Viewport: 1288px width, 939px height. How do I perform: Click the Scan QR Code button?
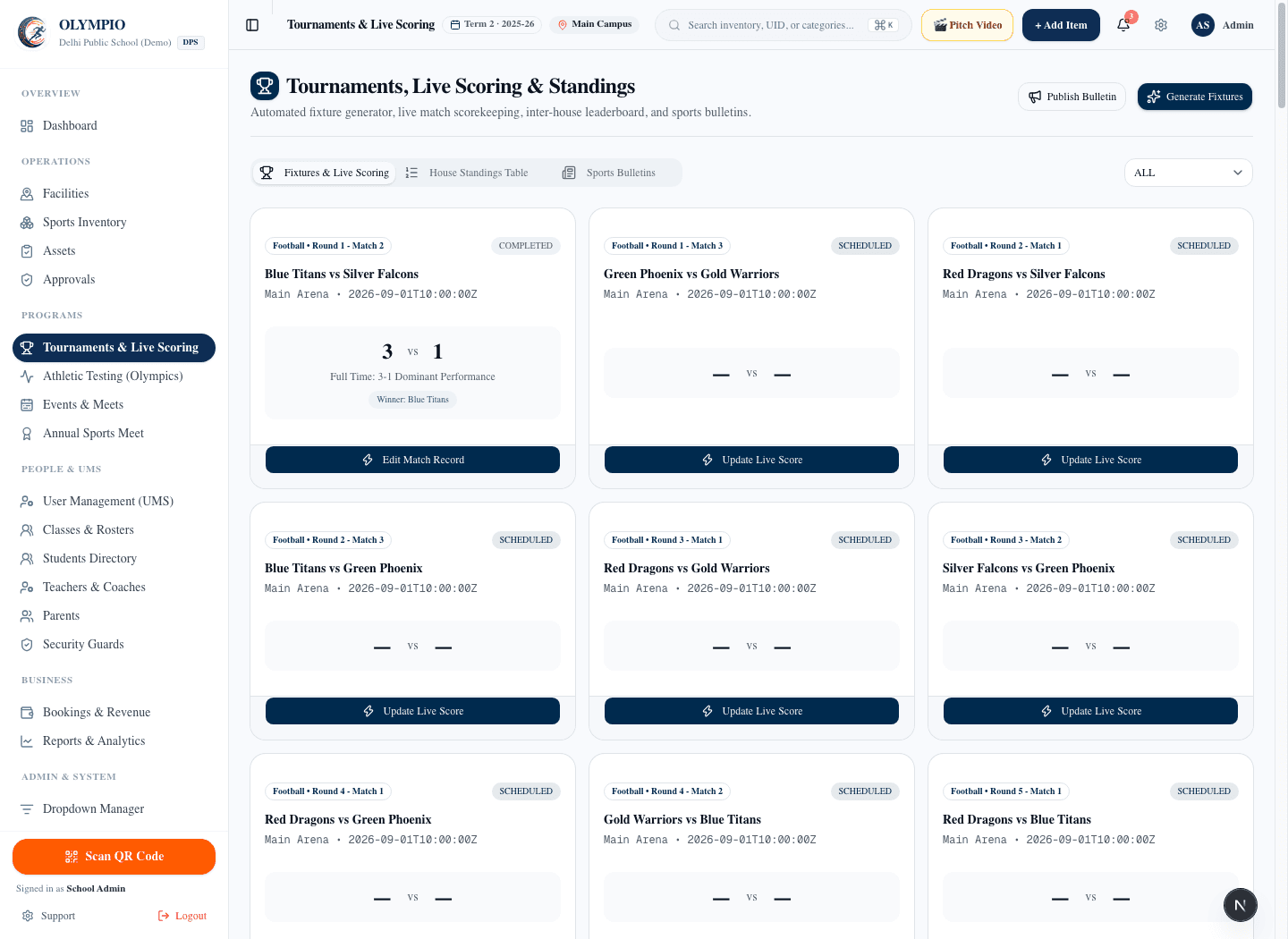coord(114,857)
